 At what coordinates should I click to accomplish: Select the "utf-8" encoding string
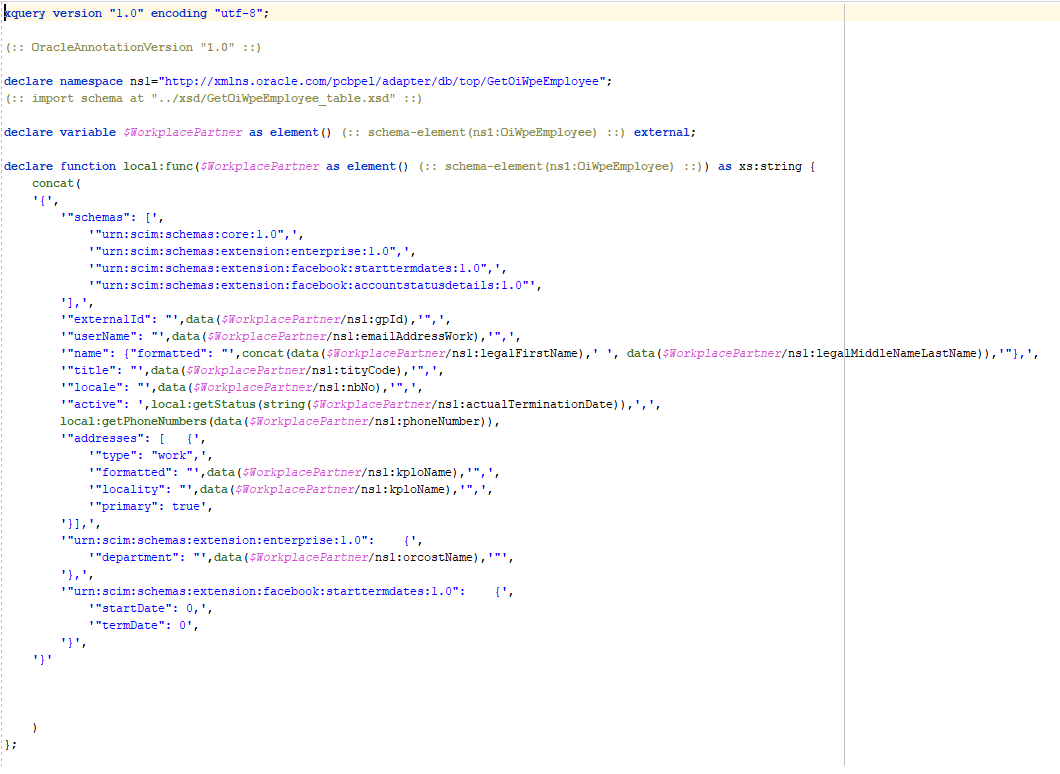tap(239, 14)
